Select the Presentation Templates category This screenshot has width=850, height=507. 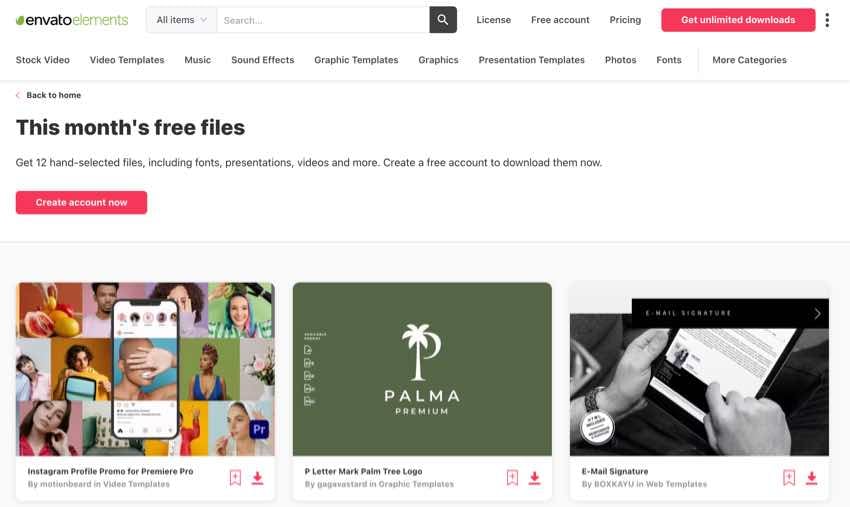pyautogui.click(x=531, y=60)
